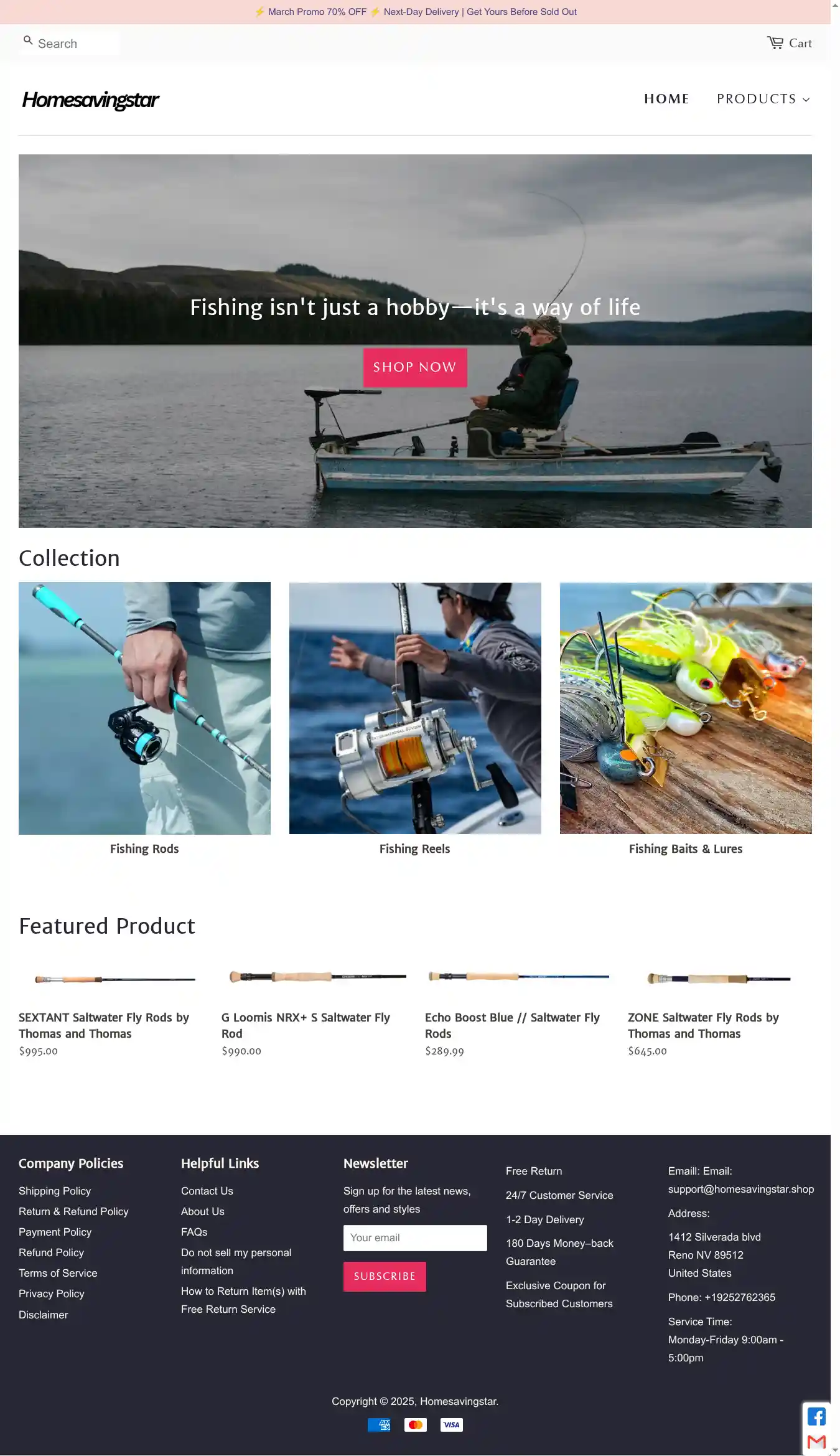Click into the Search field
Screen dimensions: 840x1456
pyautogui.click(x=70, y=44)
